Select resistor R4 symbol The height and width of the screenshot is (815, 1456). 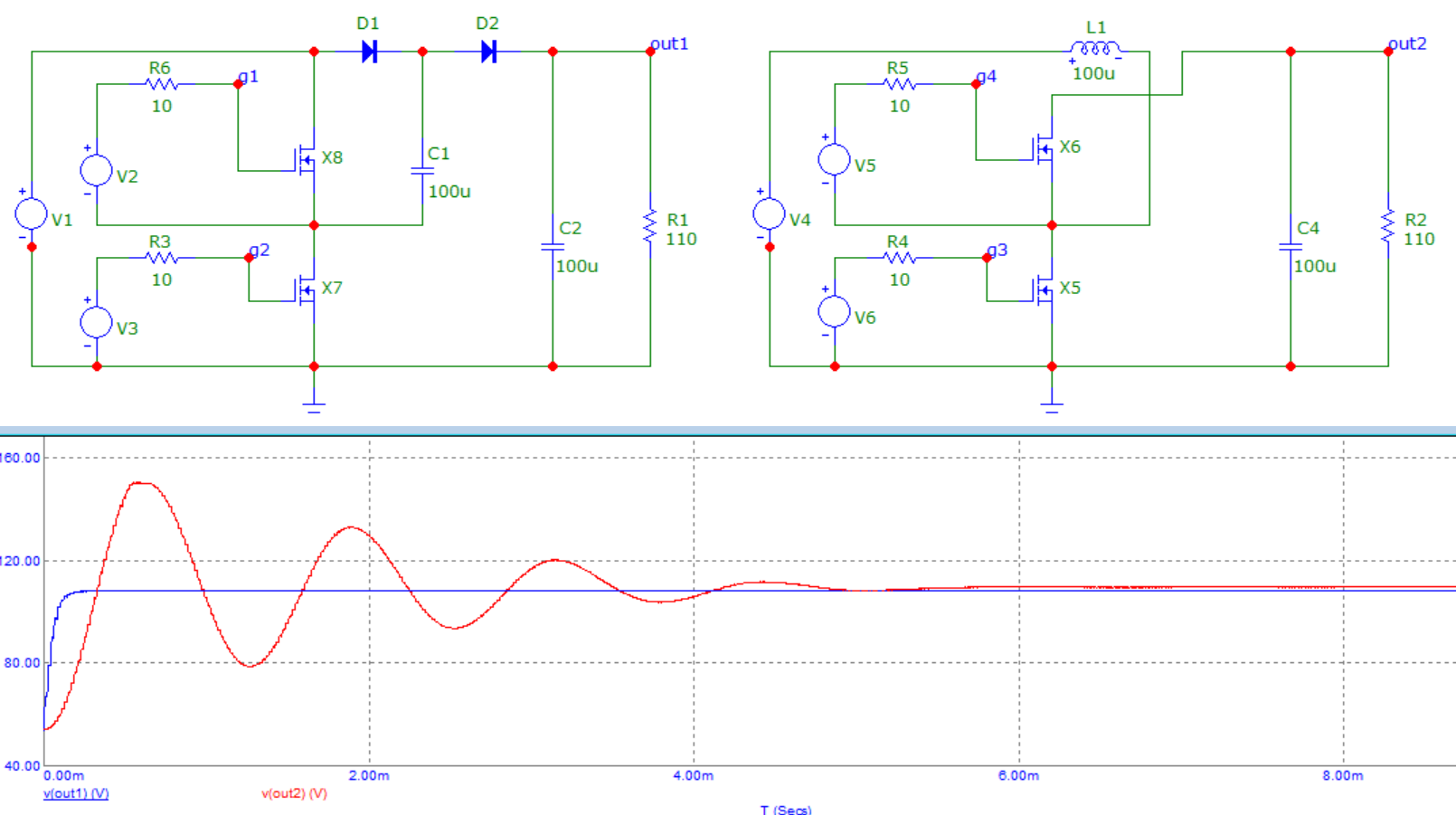coord(900,258)
